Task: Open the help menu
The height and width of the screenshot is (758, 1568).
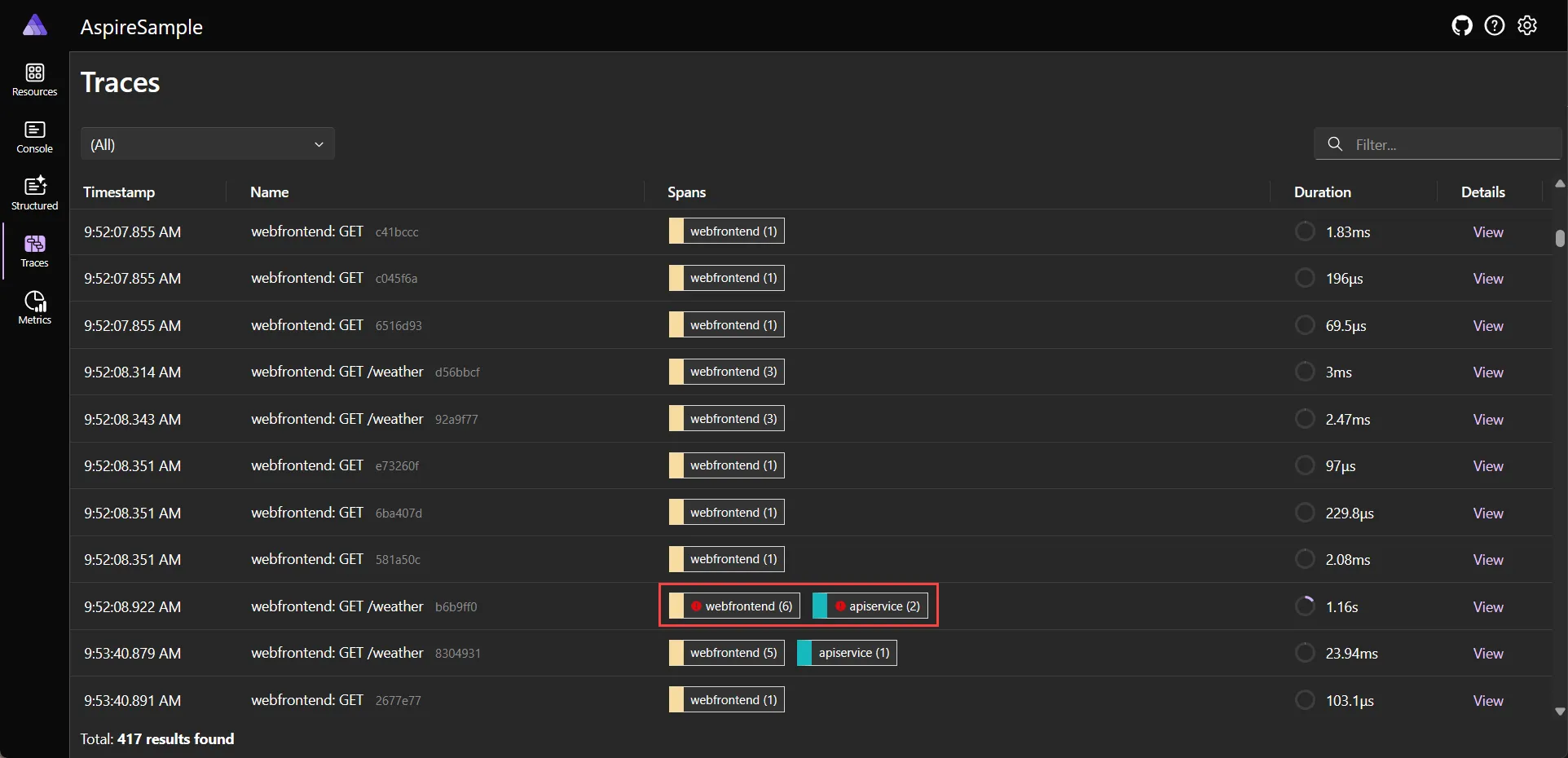Action: [x=1494, y=25]
